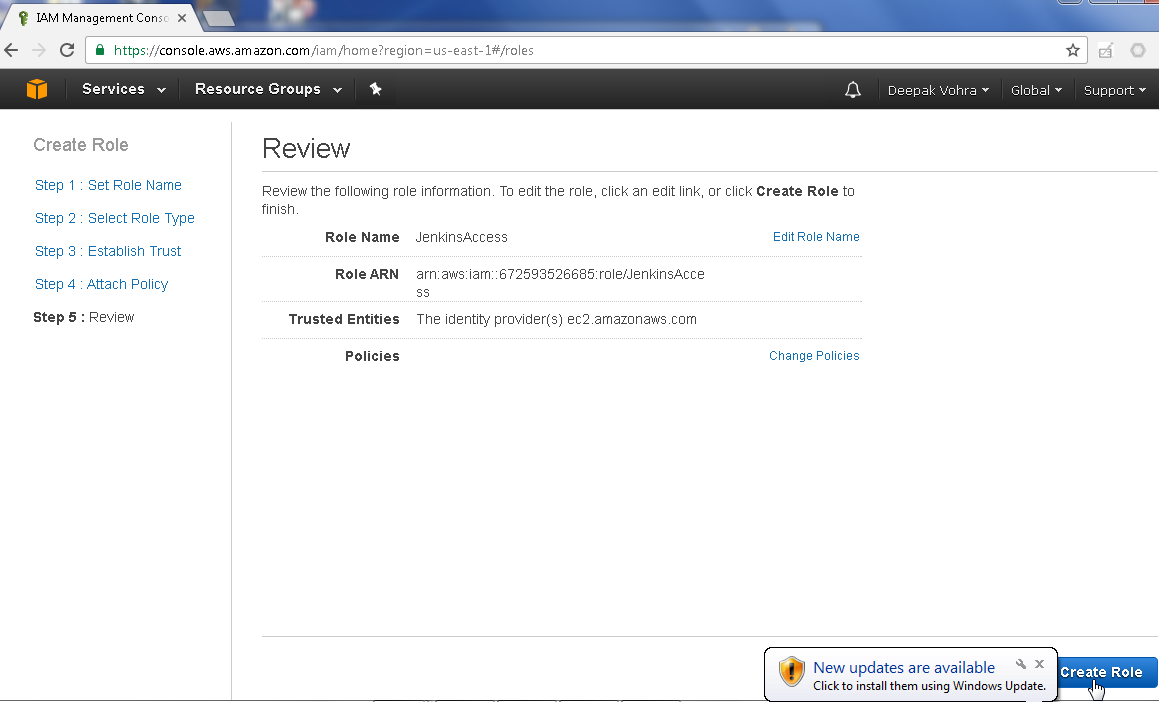This screenshot has height=702, width=1159.
Task: Go to Step 1: Set Role Name
Action: [x=108, y=185]
